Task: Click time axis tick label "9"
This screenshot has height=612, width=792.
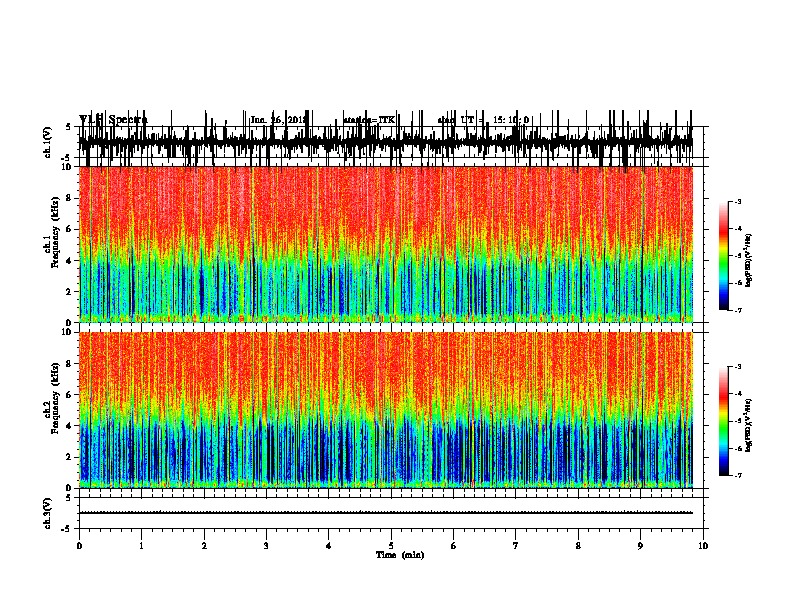Action: [640, 546]
